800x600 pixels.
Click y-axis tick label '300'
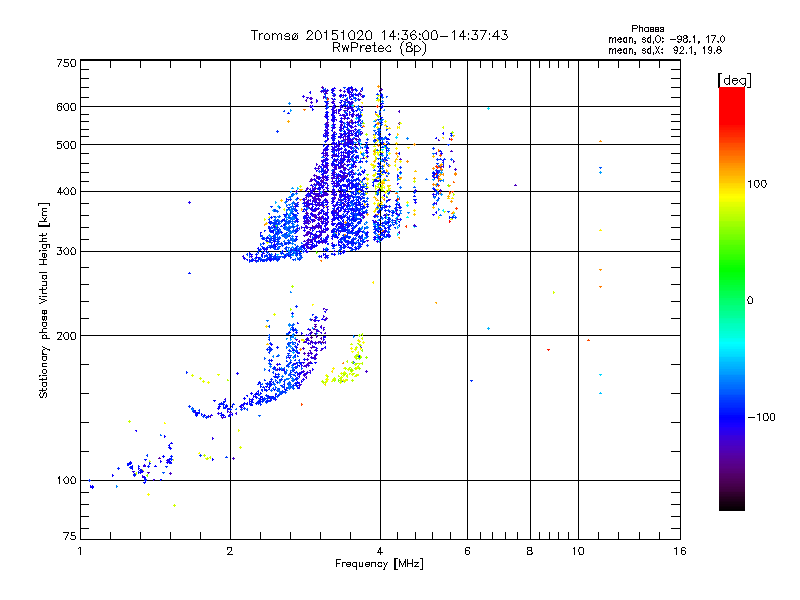tap(66, 252)
